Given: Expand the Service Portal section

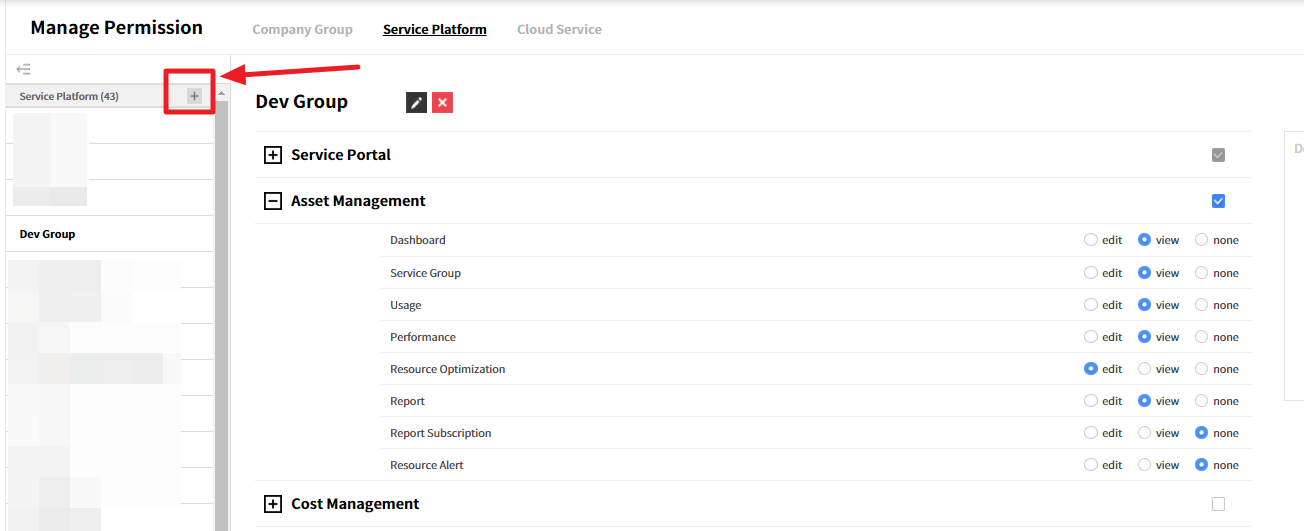Looking at the screenshot, I should pyautogui.click(x=272, y=155).
